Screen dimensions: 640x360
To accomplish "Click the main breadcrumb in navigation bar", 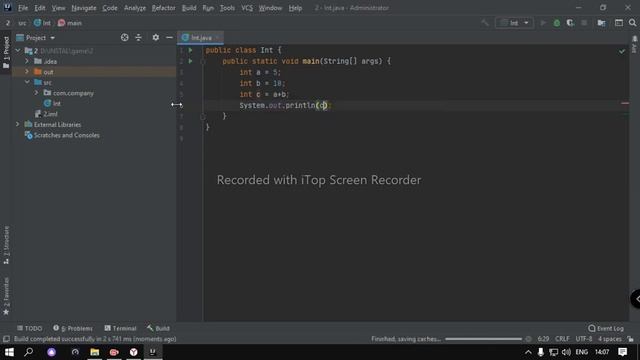I will pyautogui.click(x=70, y=23).
